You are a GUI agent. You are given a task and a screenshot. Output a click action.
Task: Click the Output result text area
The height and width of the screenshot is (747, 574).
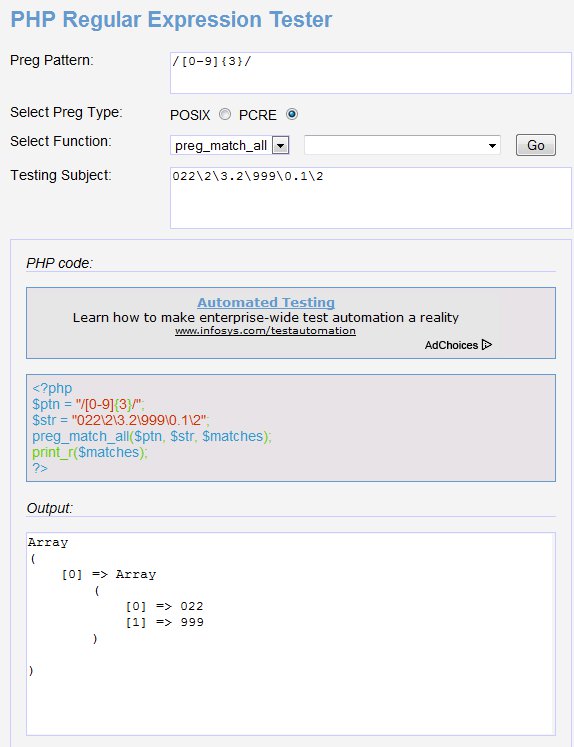coord(291,634)
